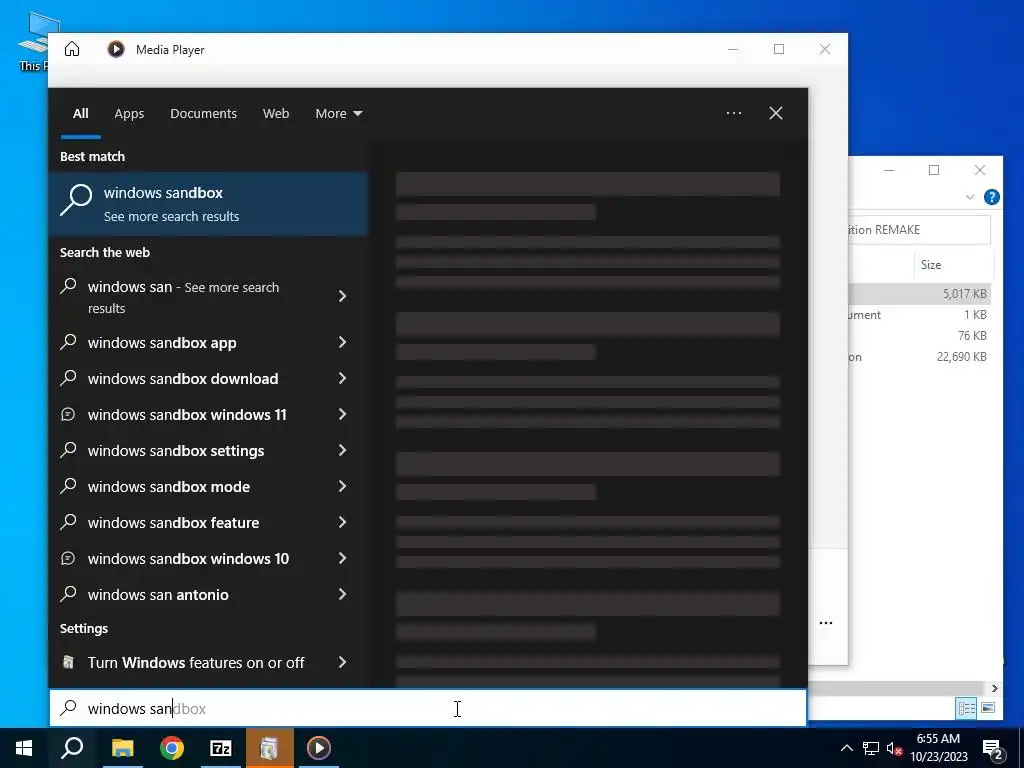Screen dimensions: 1024x768
Task: Open the network status tray icon
Action: point(871,748)
